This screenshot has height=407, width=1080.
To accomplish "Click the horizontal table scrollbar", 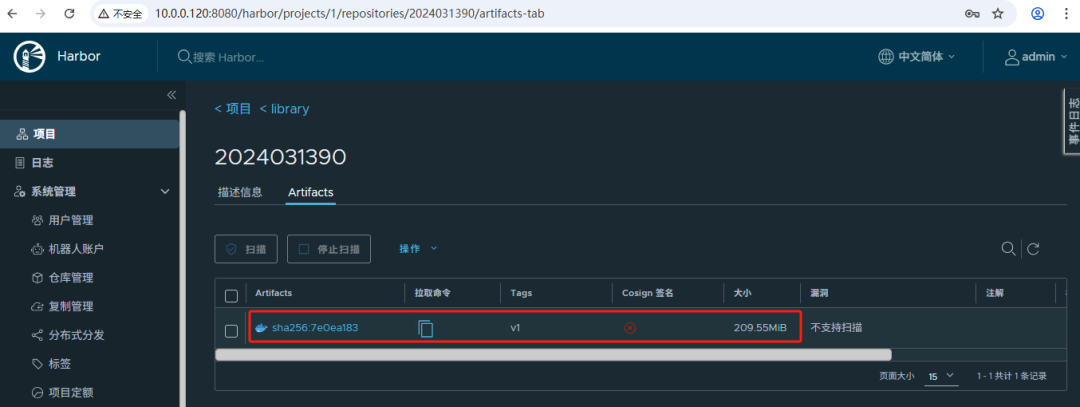I will click(x=552, y=354).
